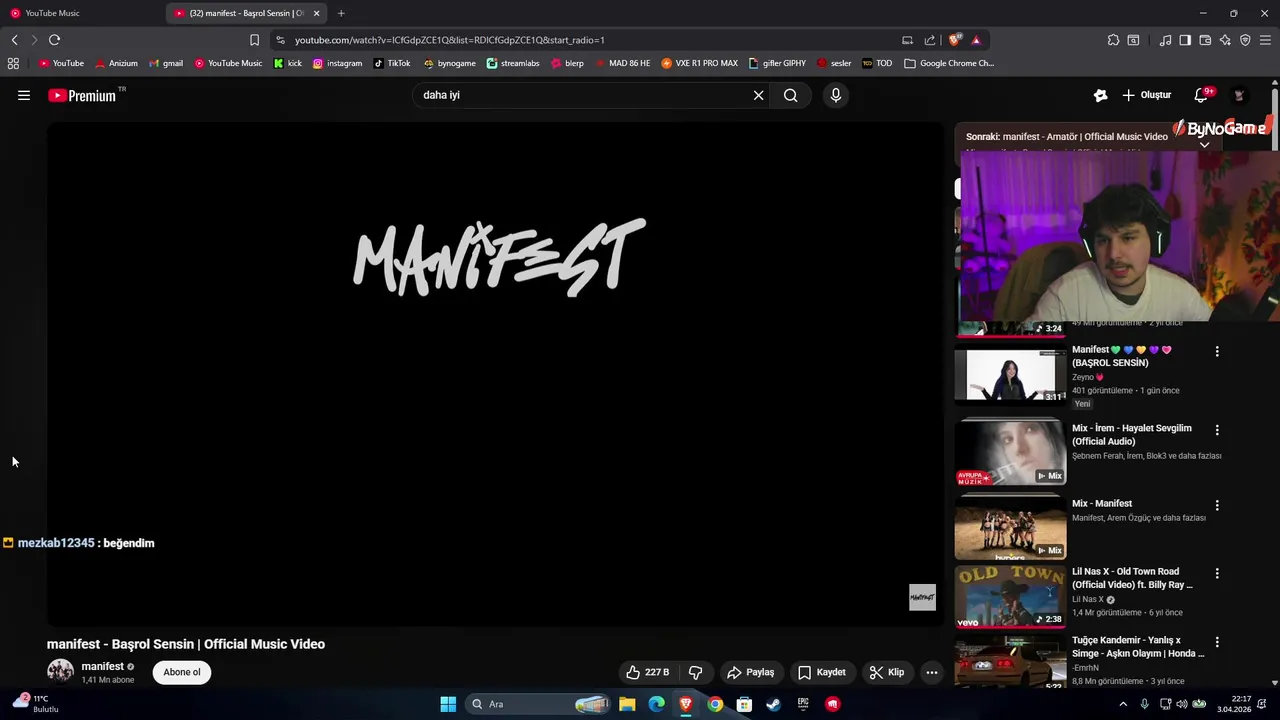This screenshot has width=1280, height=720.
Task: Open Lil Nas X - Old Town Road title
Action: click(1132, 578)
